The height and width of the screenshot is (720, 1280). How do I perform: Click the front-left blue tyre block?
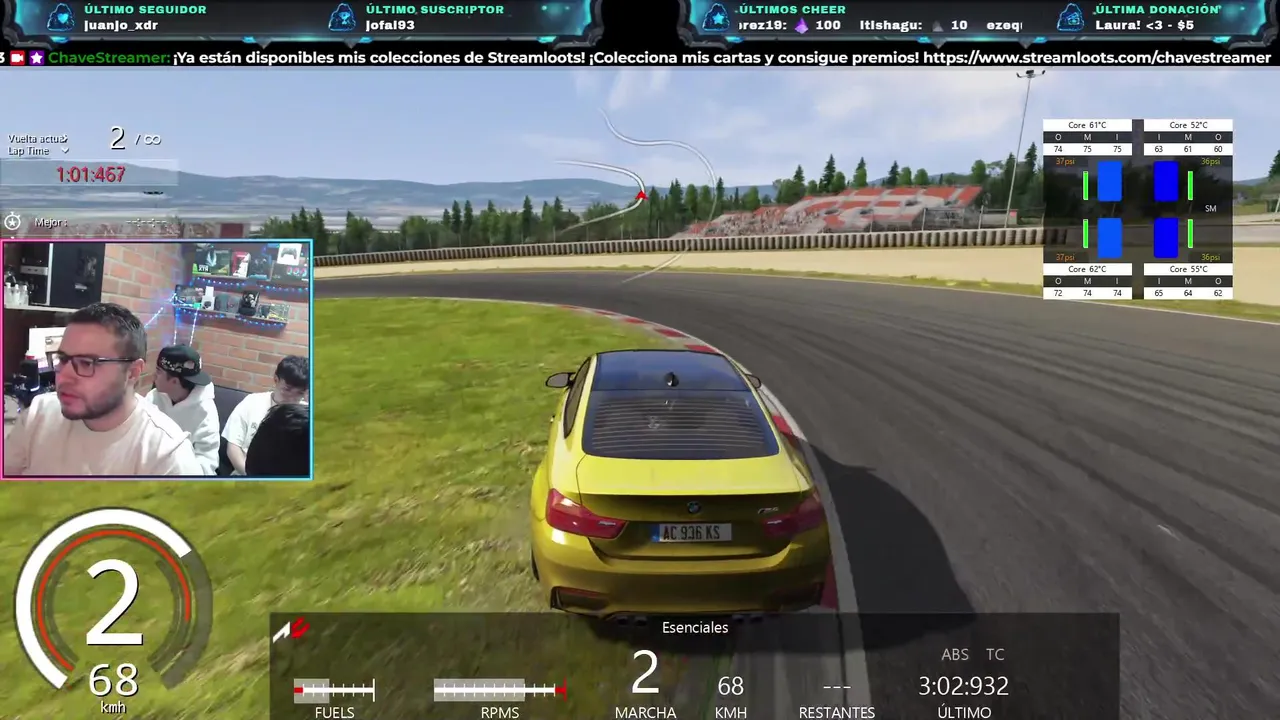pos(1110,182)
